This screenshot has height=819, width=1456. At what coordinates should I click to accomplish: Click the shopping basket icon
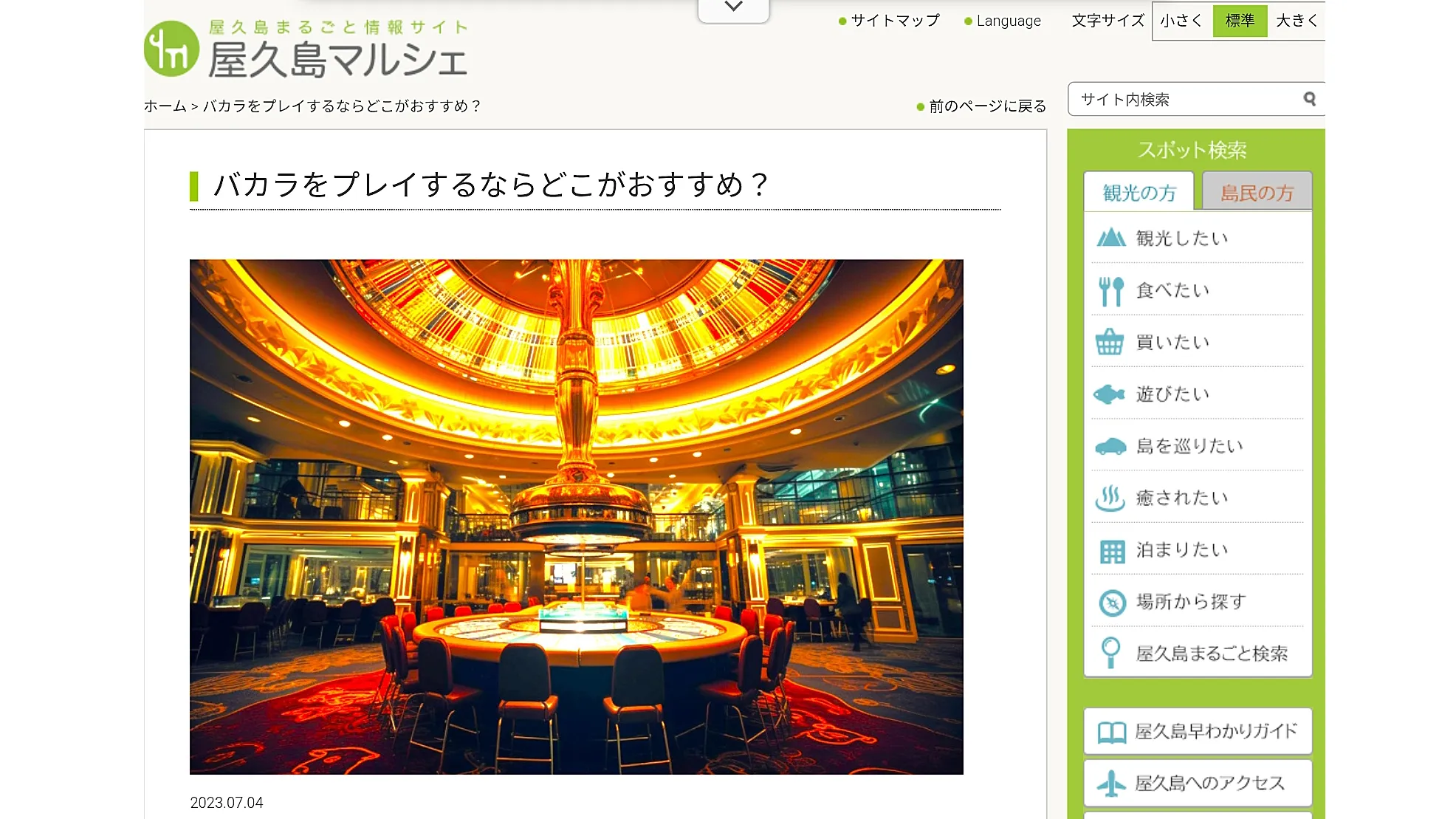pyautogui.click(x=1109, y=342)
